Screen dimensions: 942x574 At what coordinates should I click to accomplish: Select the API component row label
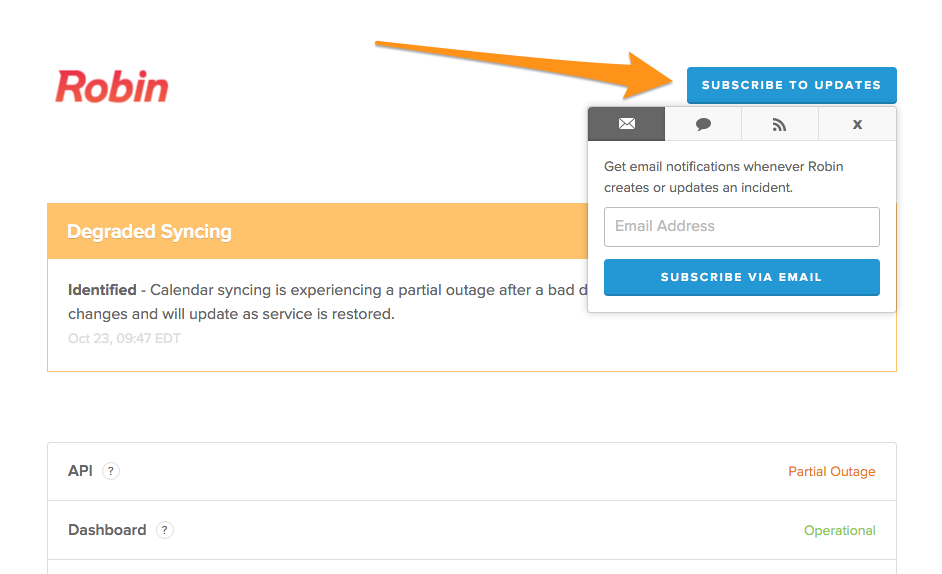coord(80,471)
